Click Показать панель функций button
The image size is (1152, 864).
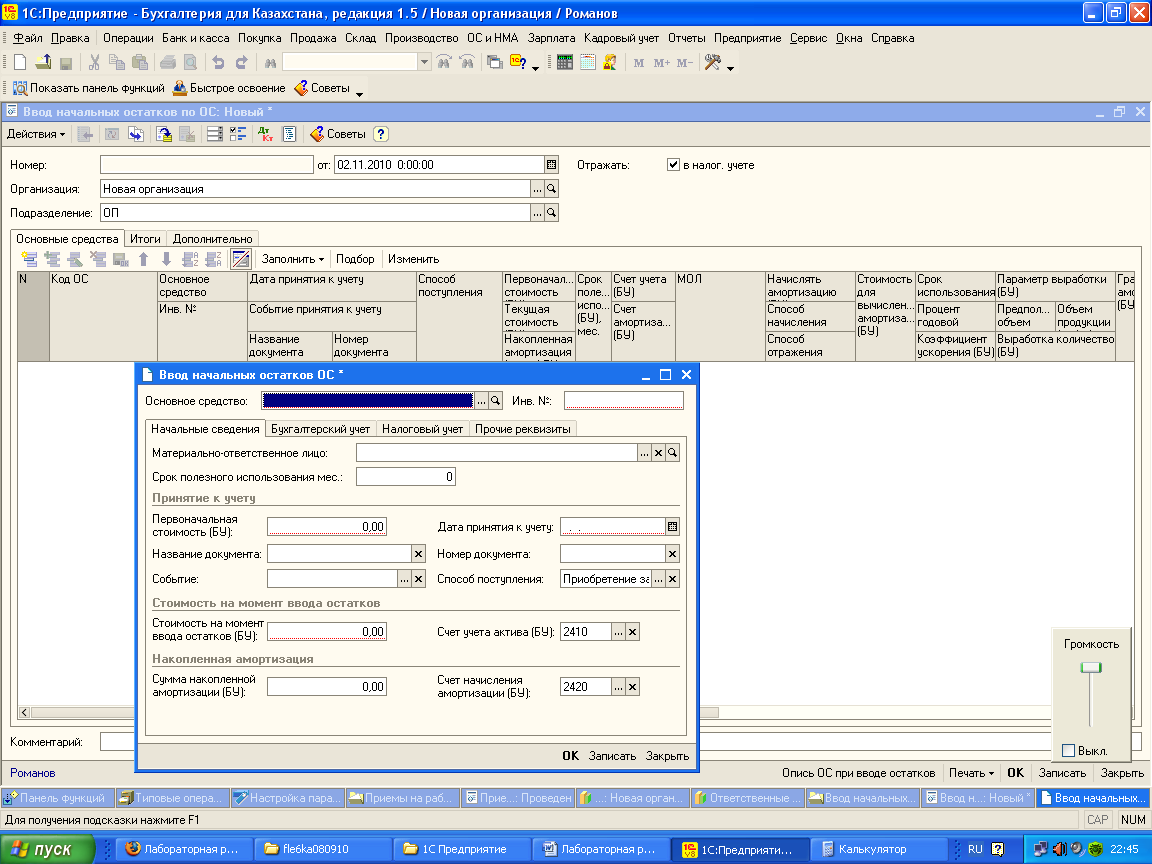click(x=89, y=88)
